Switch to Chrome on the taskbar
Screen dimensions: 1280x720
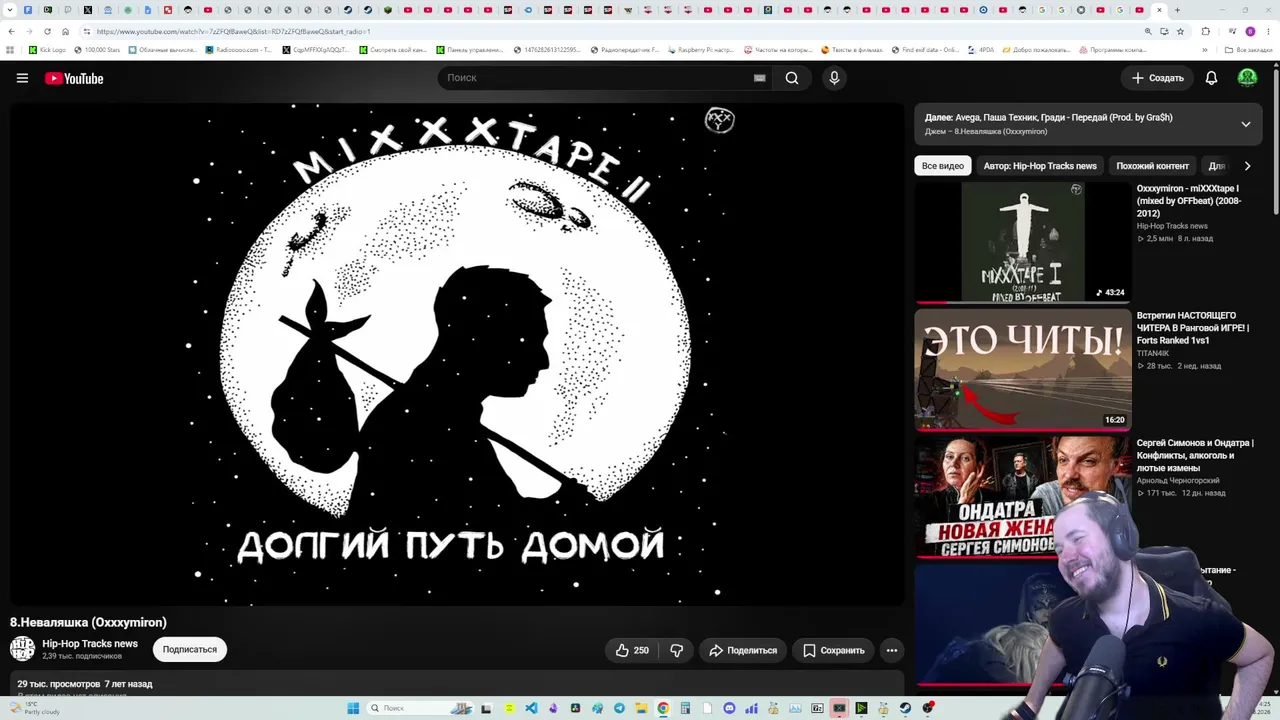click(663, 708)
